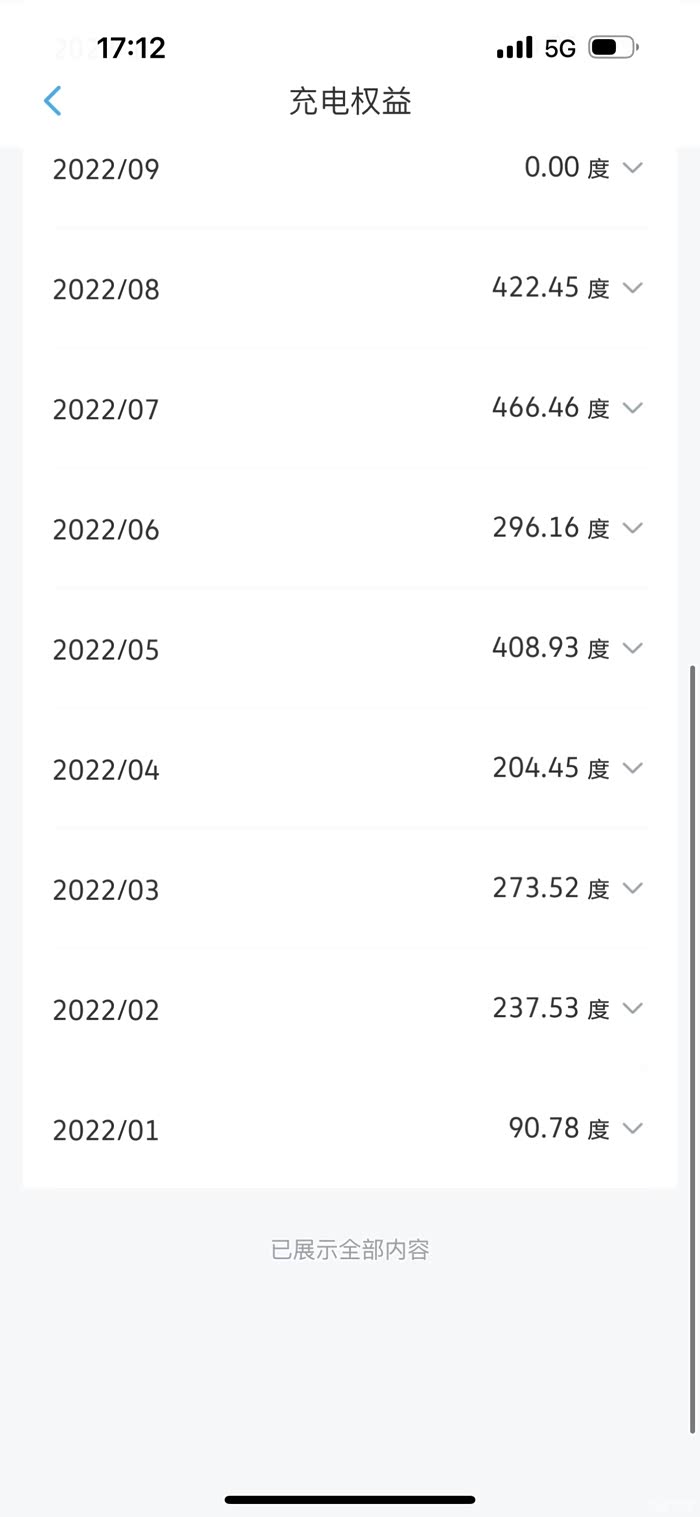The height and width of the screenshot is (1517, 700).
Task: Expand the 2022/03 row chevron
Action: coord(632,888)
